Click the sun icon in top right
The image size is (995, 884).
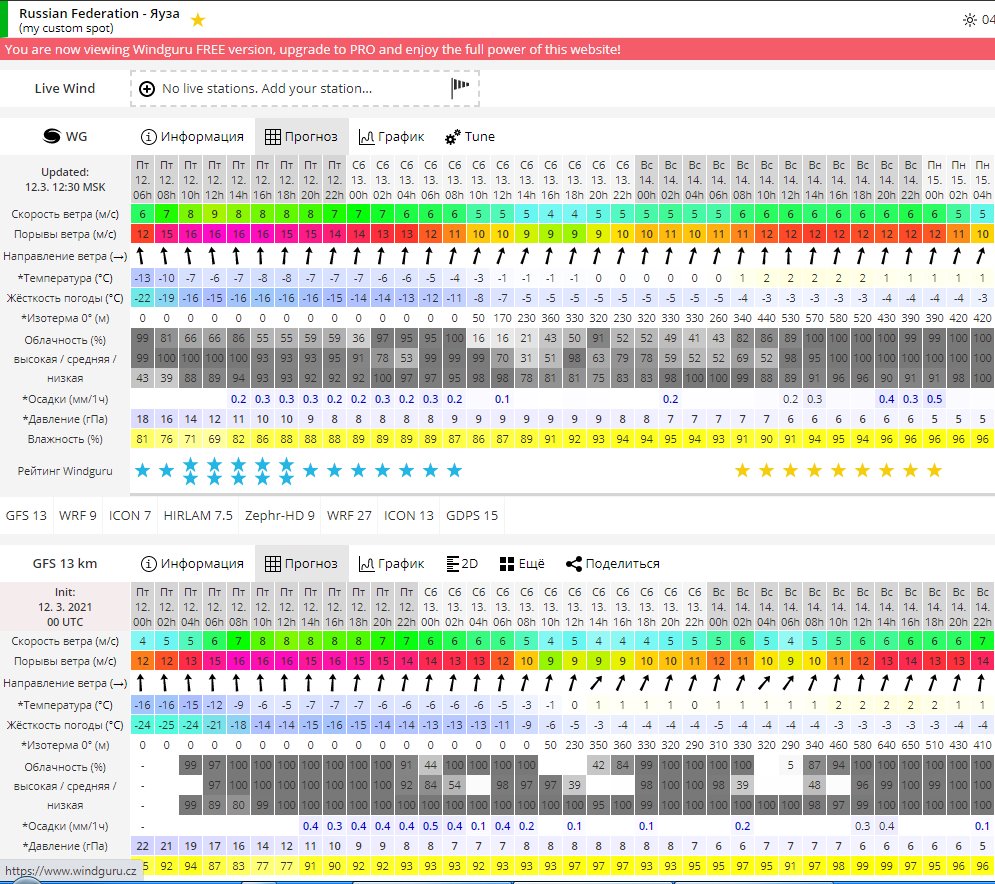click(x=967, y=20)
